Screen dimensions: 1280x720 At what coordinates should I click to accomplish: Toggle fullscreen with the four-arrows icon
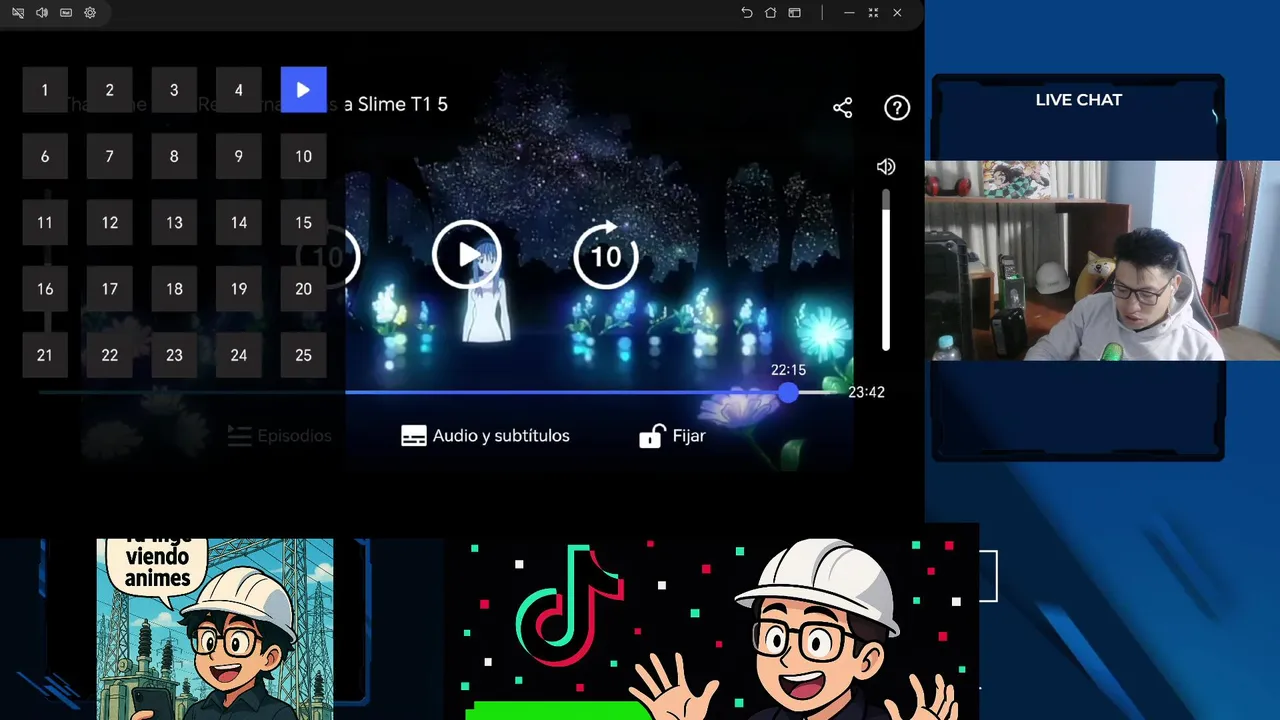[873, 13]
